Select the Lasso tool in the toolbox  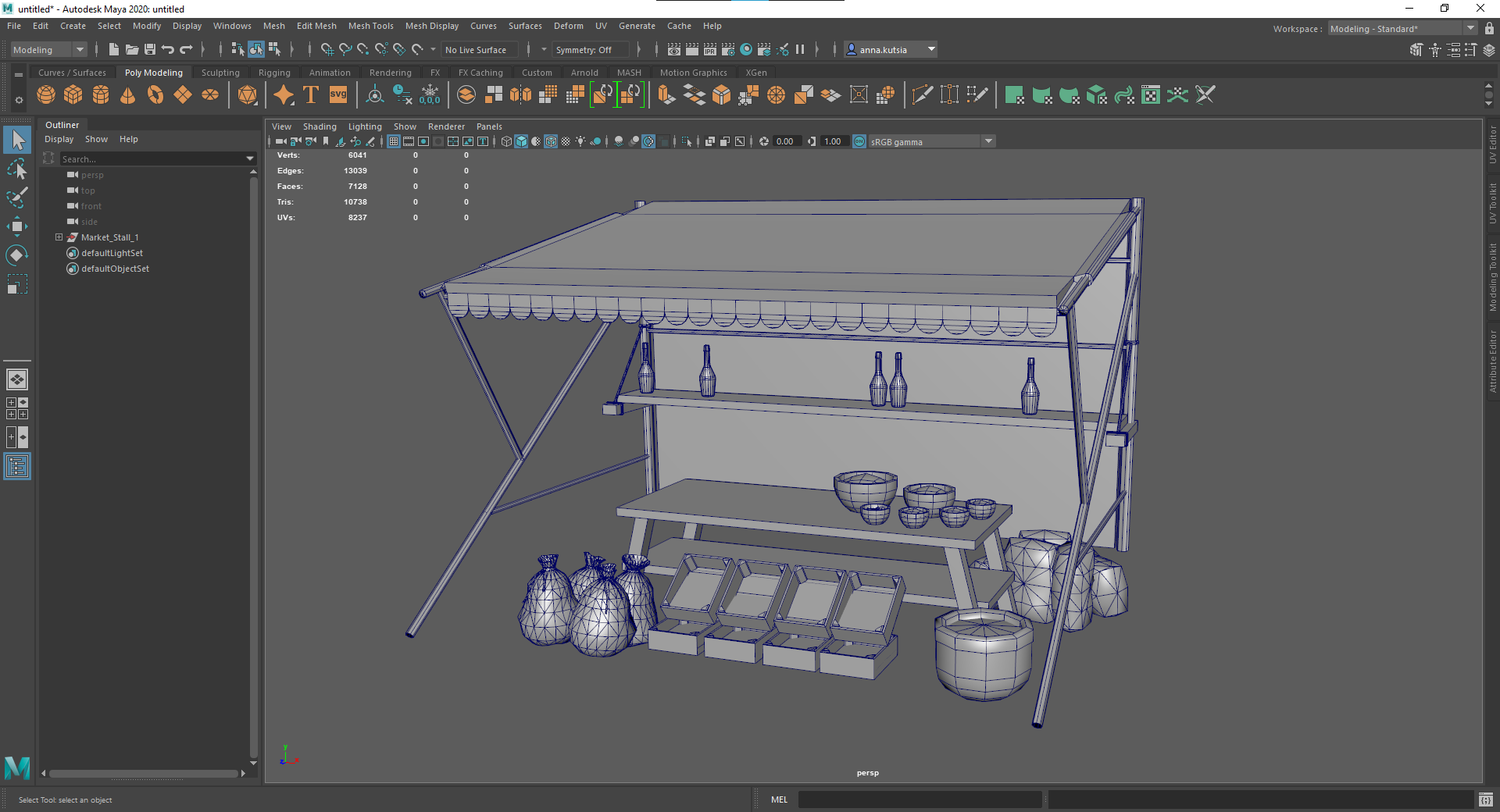pos(17,169)
